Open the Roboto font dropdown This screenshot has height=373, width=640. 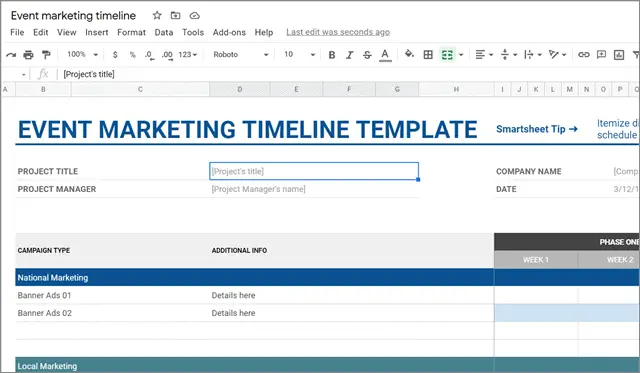241,55
